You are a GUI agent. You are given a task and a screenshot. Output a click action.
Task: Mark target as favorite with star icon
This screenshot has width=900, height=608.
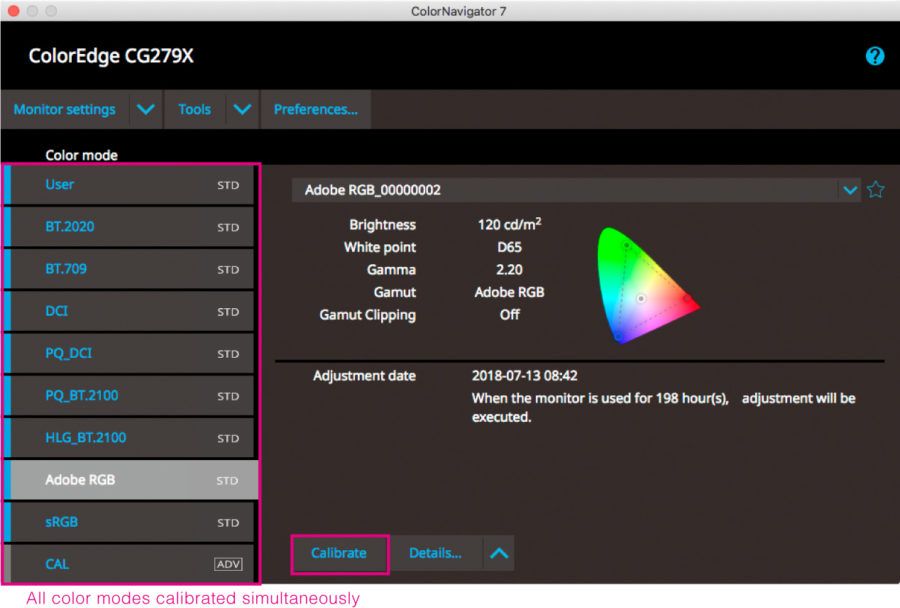tap(875, 189)
